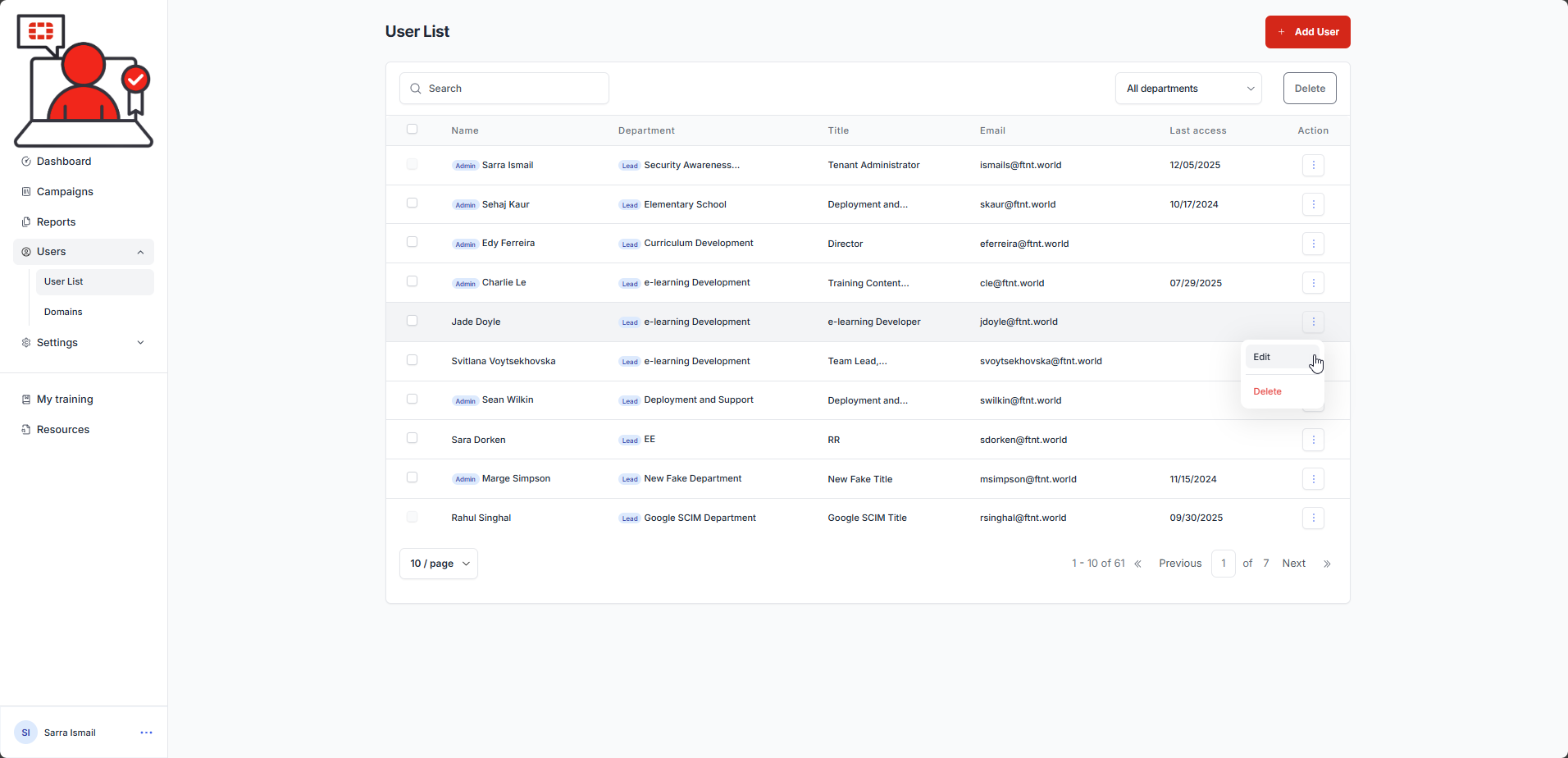Jump to first page double-arrow
Viewport: 1568px width, 758px height.
tap(1137, 564)
